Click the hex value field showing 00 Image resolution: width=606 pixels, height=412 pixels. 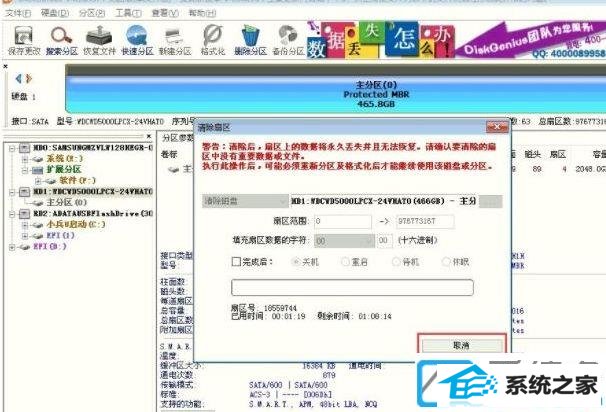(385, 240)
